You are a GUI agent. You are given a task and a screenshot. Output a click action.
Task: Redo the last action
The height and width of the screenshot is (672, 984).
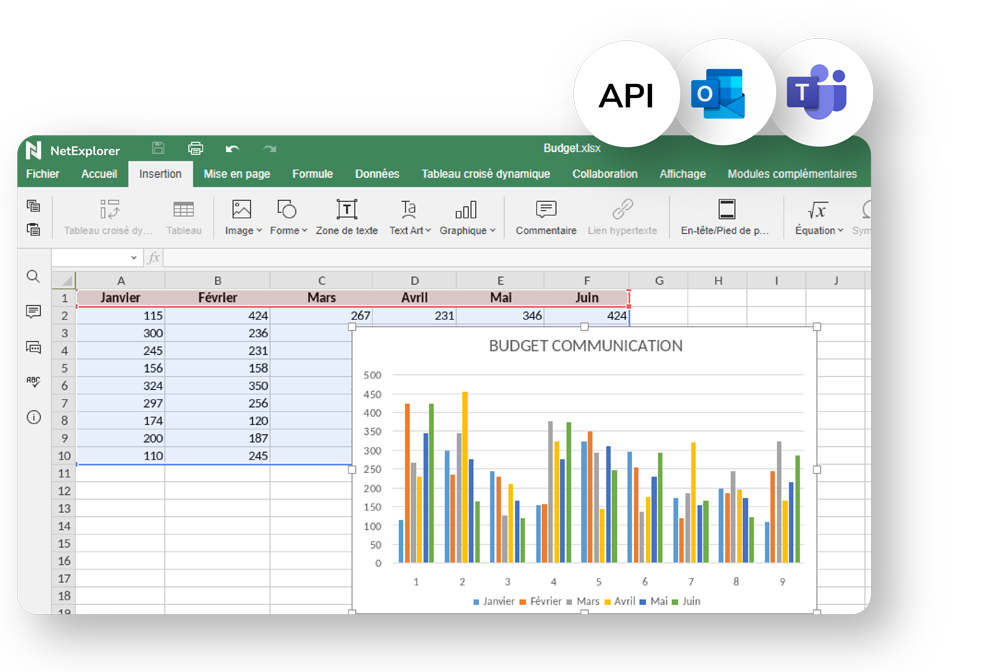coord(270,149)
